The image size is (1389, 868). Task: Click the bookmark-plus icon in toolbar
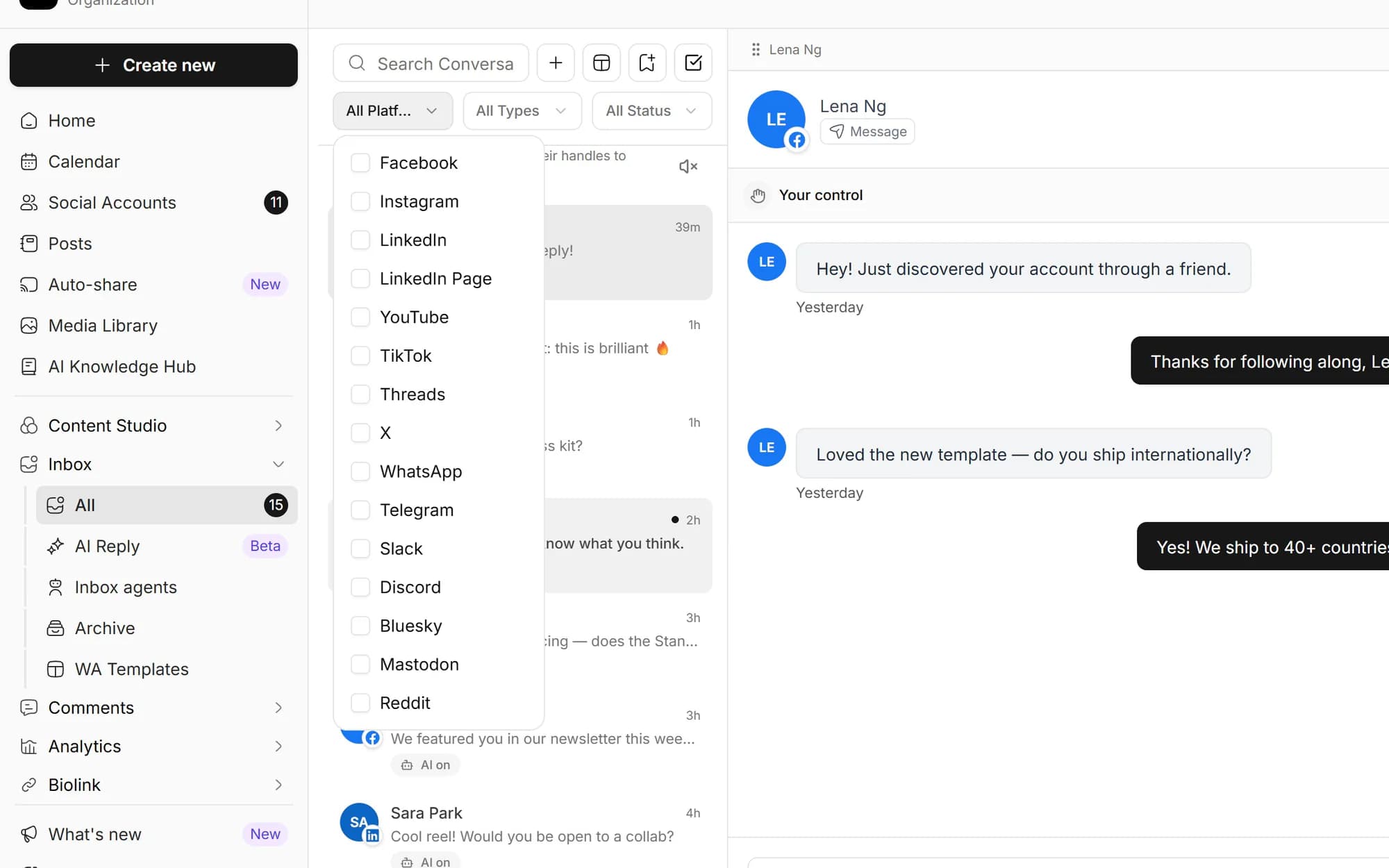[647, 63]
